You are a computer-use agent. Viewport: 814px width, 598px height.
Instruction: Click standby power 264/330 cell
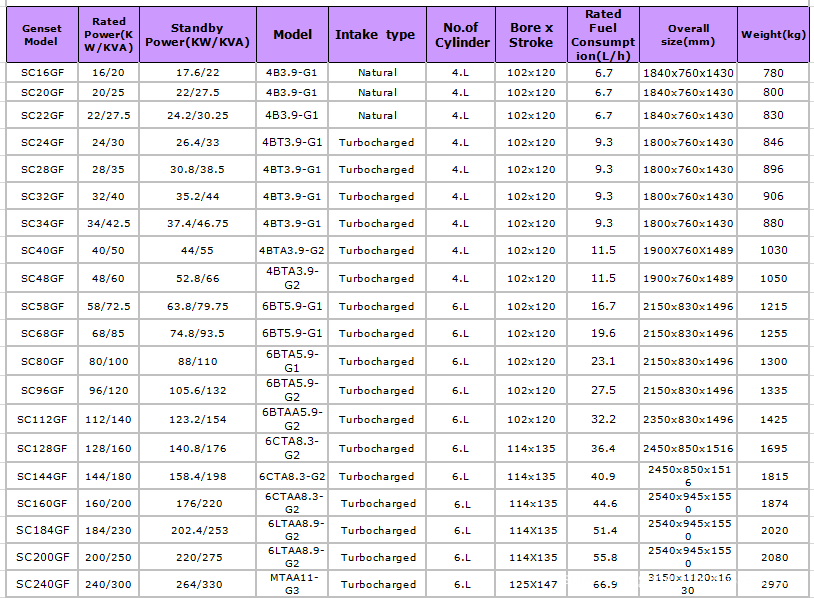(199, 585)
